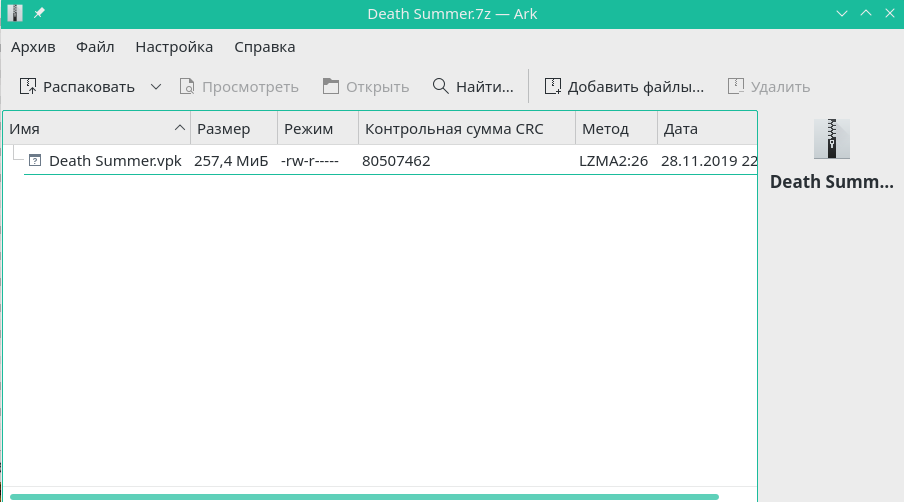Screen dimensions: 904x502
Task: Sort by the Имя column header
Action: [x=97, y=129]
